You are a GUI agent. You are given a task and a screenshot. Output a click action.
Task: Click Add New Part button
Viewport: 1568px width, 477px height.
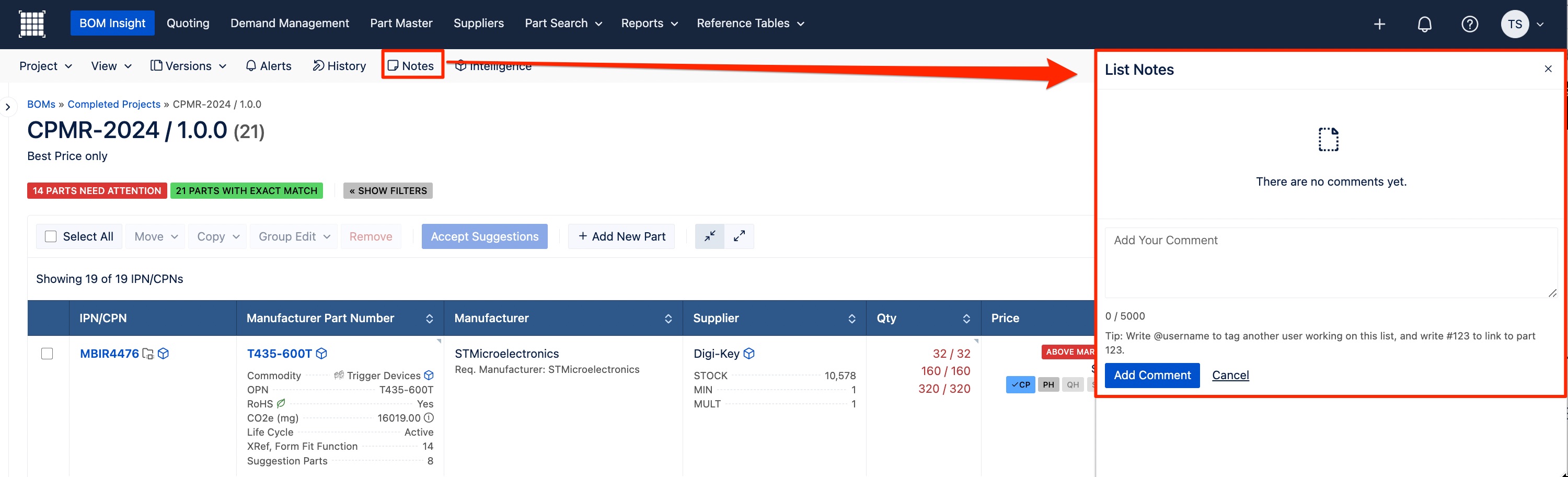point(621,236)
